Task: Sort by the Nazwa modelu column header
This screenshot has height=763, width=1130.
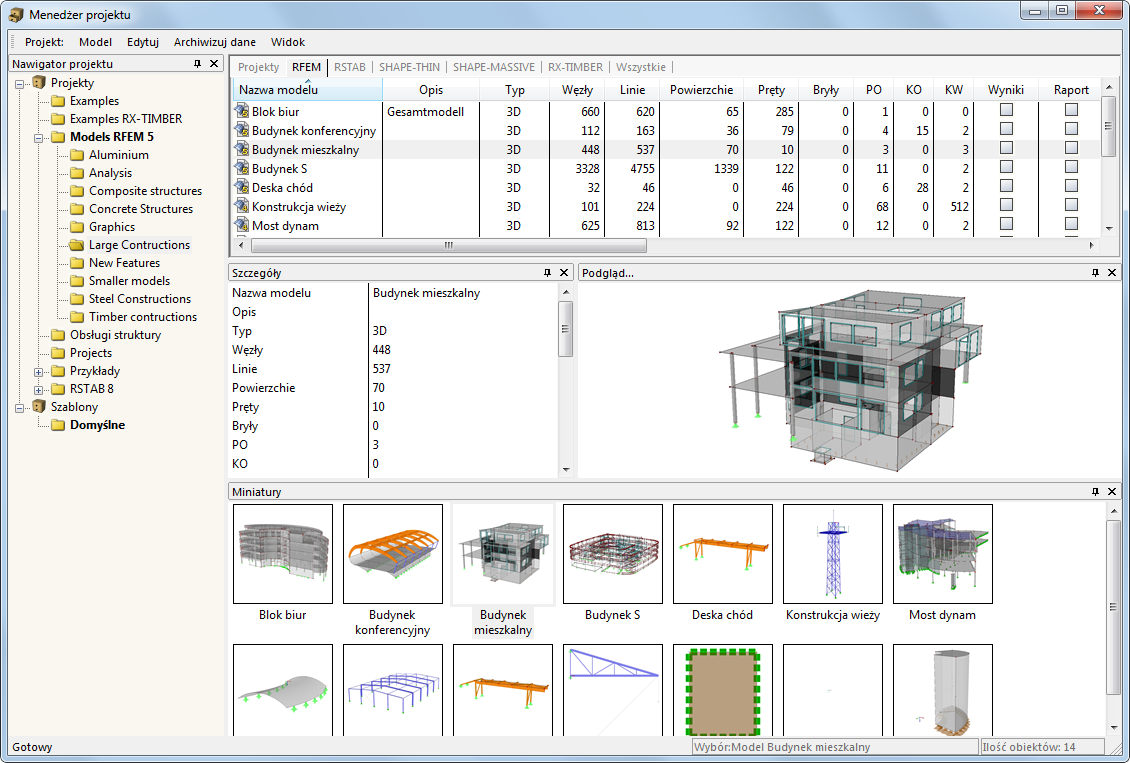Action: pyautogui.click(x=308, y=89)
